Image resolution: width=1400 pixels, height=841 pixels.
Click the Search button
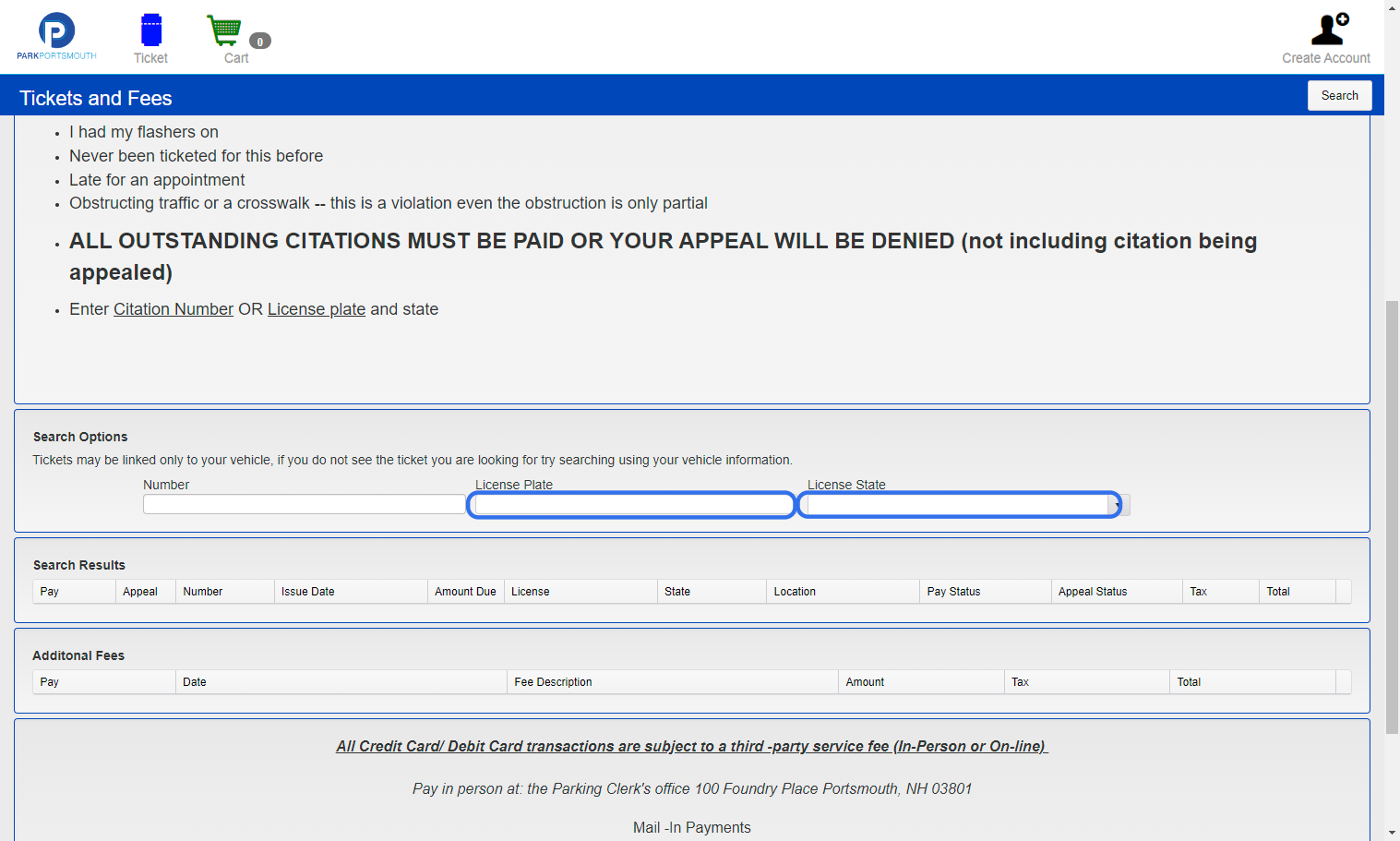(1339, 95)
